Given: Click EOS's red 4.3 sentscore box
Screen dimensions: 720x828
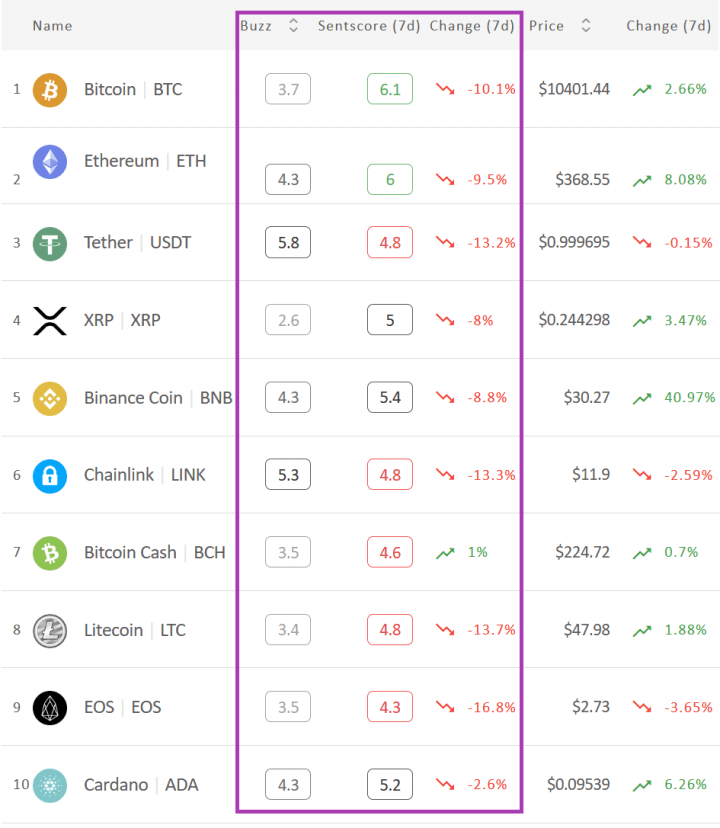Looking at the screenshot, I should coord(390,707).
